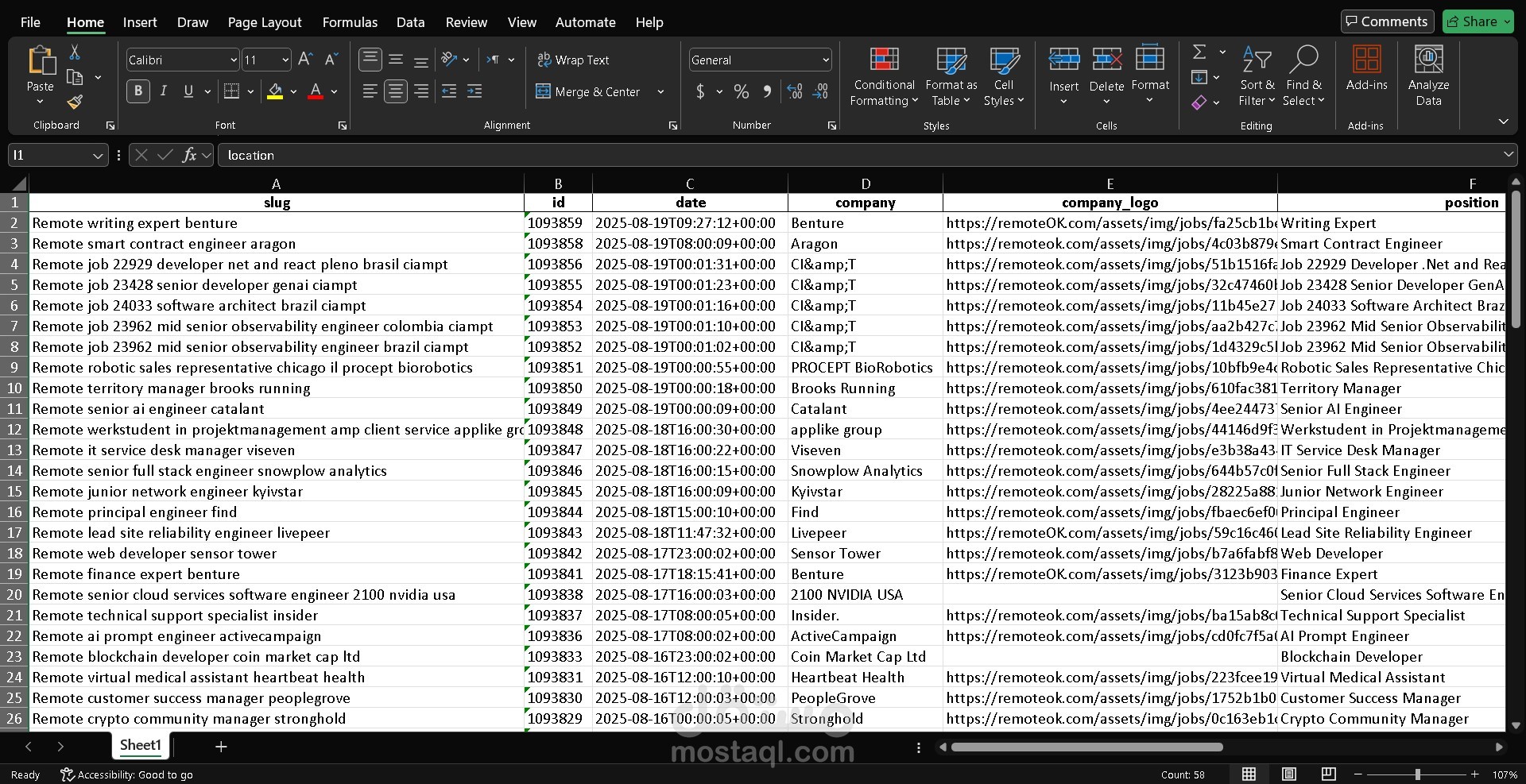Click Find & Select button
Image resolution: width=1526 pixels, height=784 pixels.
click(1303, 76)
